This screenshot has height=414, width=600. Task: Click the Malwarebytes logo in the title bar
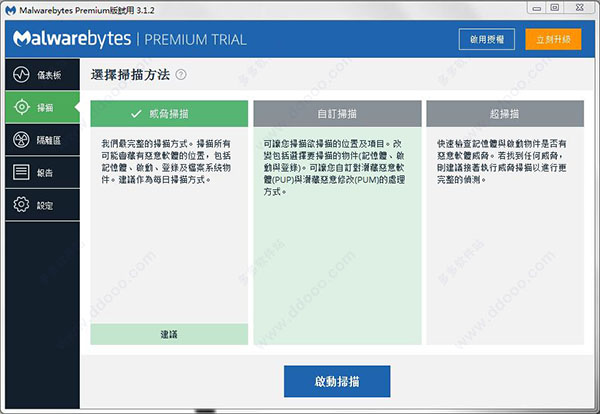tap(11, 10)
